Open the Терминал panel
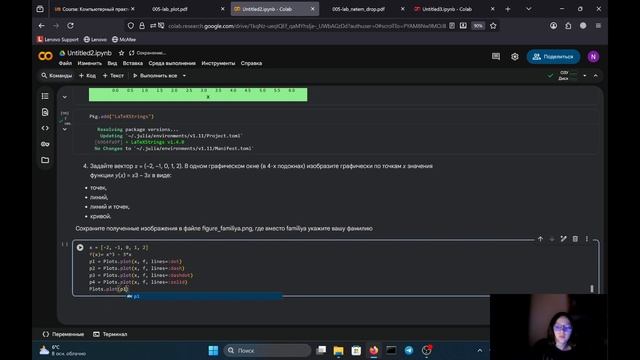This screenshot has width=640, height=360. coord(110,334)
